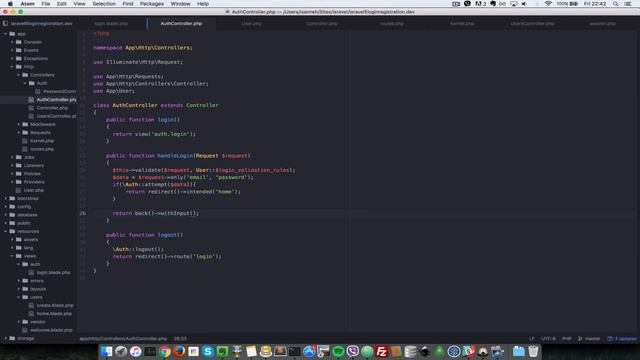The height and width of the screenshot is (360, 640).
Task: Click the UTF-8 encoding selector
Action: point(548,339)
